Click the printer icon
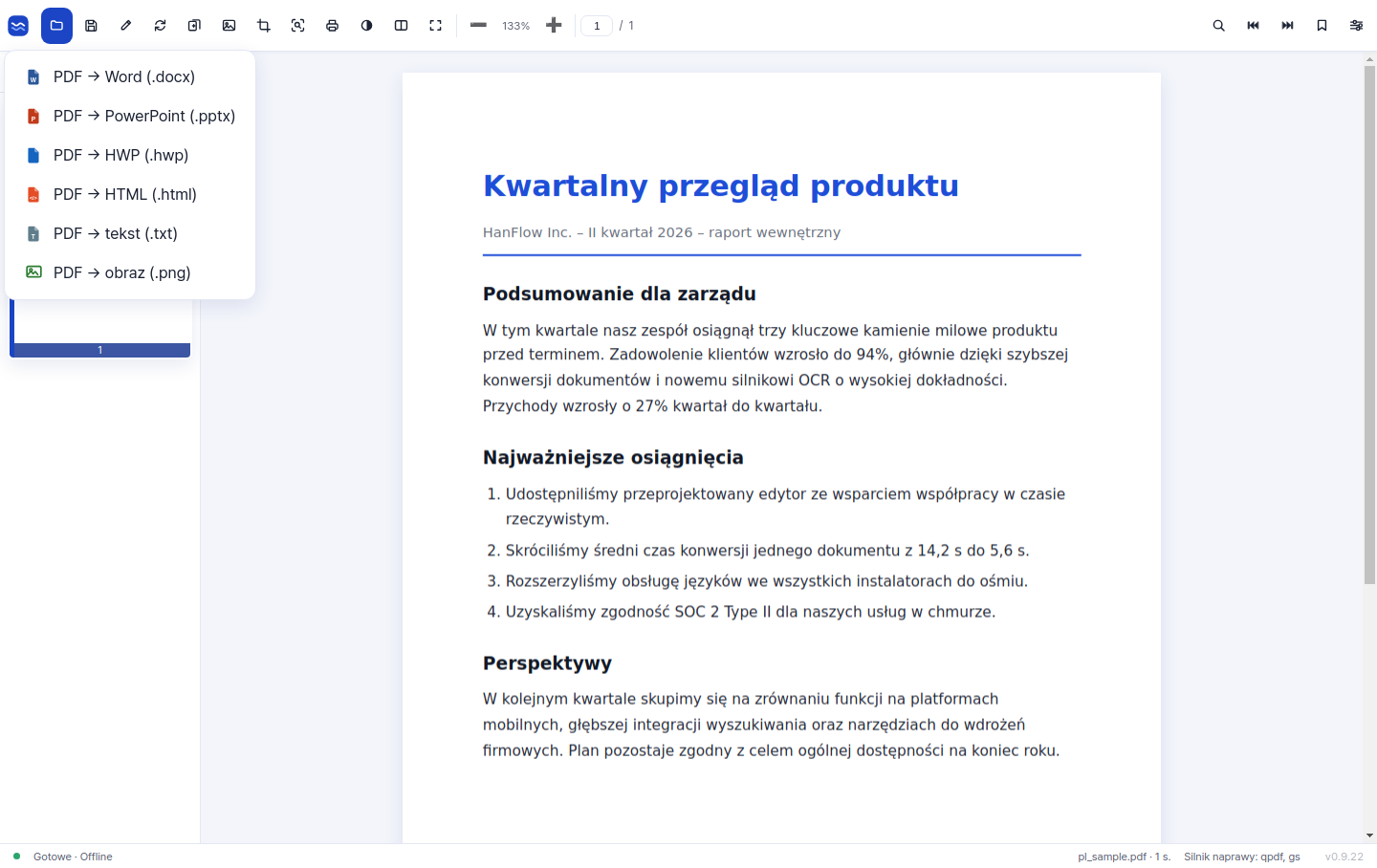Viewport: 1377px width, 868px height. pos(332,26)
